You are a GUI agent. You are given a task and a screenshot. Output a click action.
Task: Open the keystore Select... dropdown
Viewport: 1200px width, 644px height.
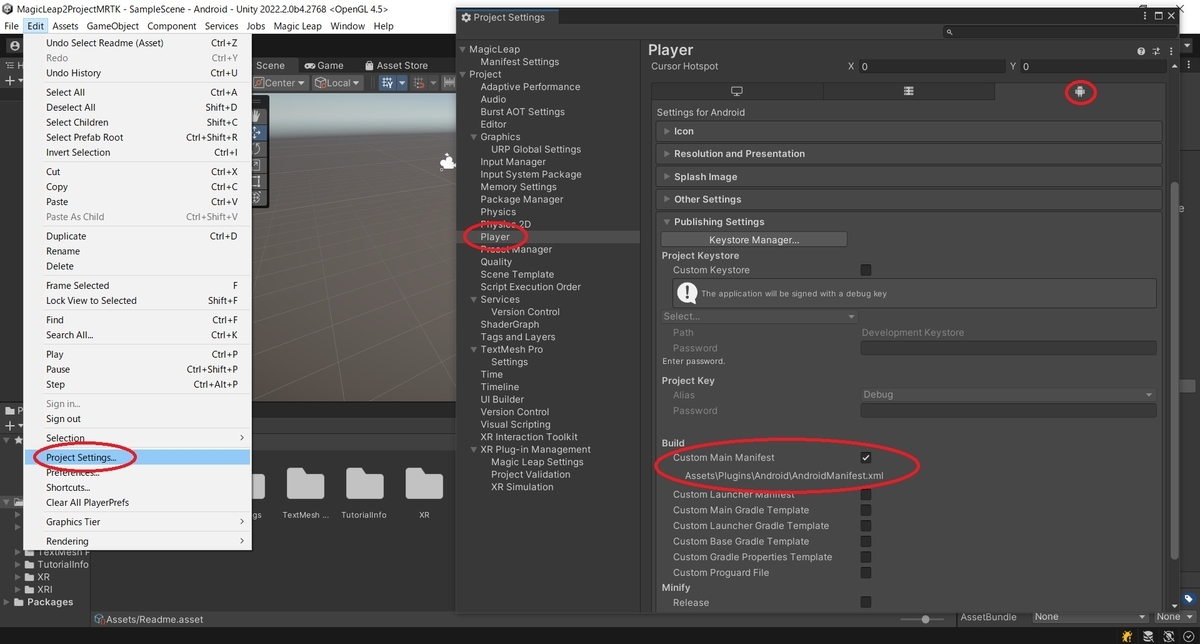click(x=759, y=316)
